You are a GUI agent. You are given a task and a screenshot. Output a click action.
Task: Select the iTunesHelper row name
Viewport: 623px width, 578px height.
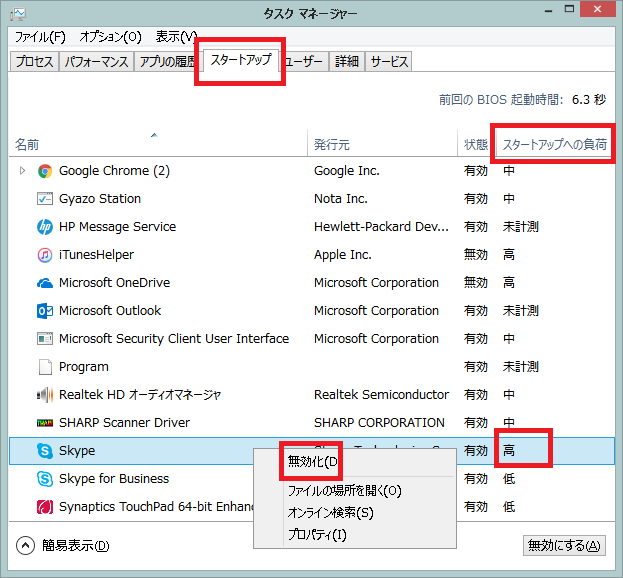click(x=96, y=255)
